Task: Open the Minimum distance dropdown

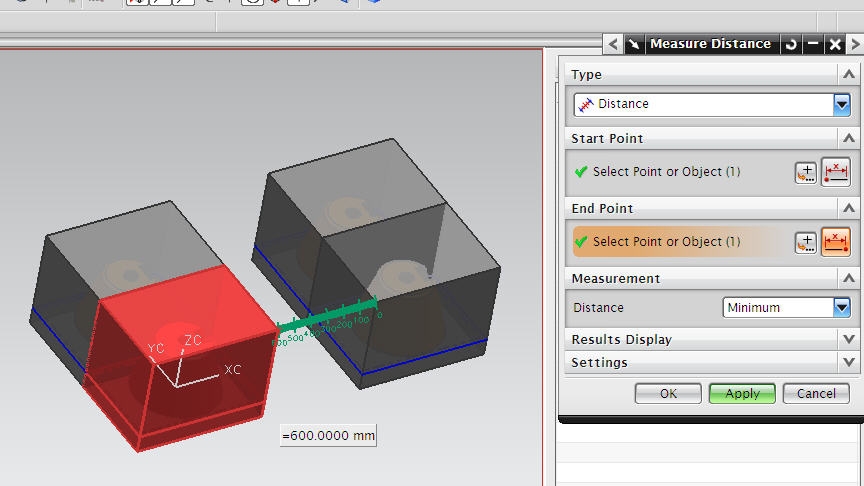Action: pos(786,307)
